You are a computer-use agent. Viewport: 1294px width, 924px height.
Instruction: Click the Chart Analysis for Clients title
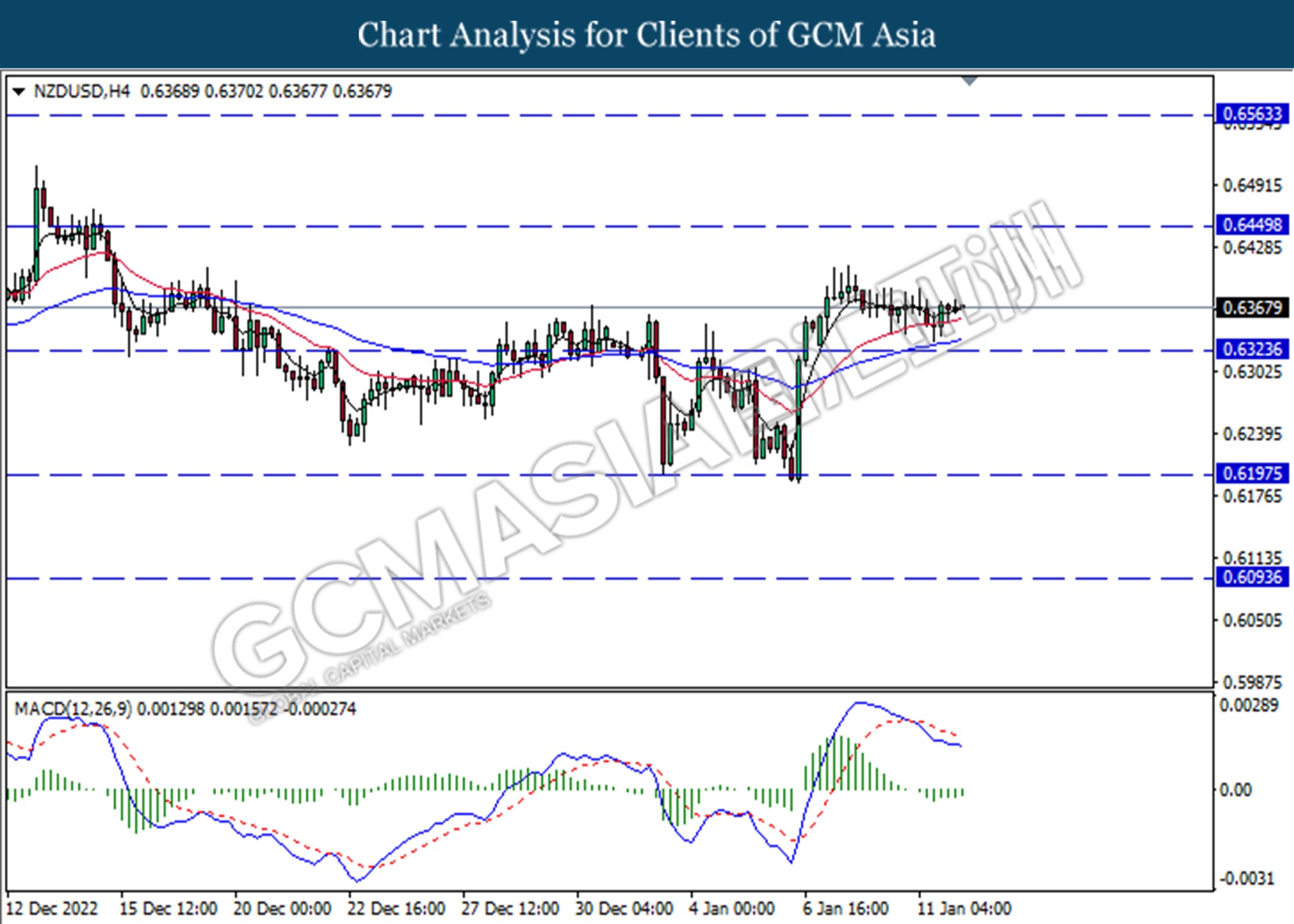pyautogui.click(x=647, y=35)
